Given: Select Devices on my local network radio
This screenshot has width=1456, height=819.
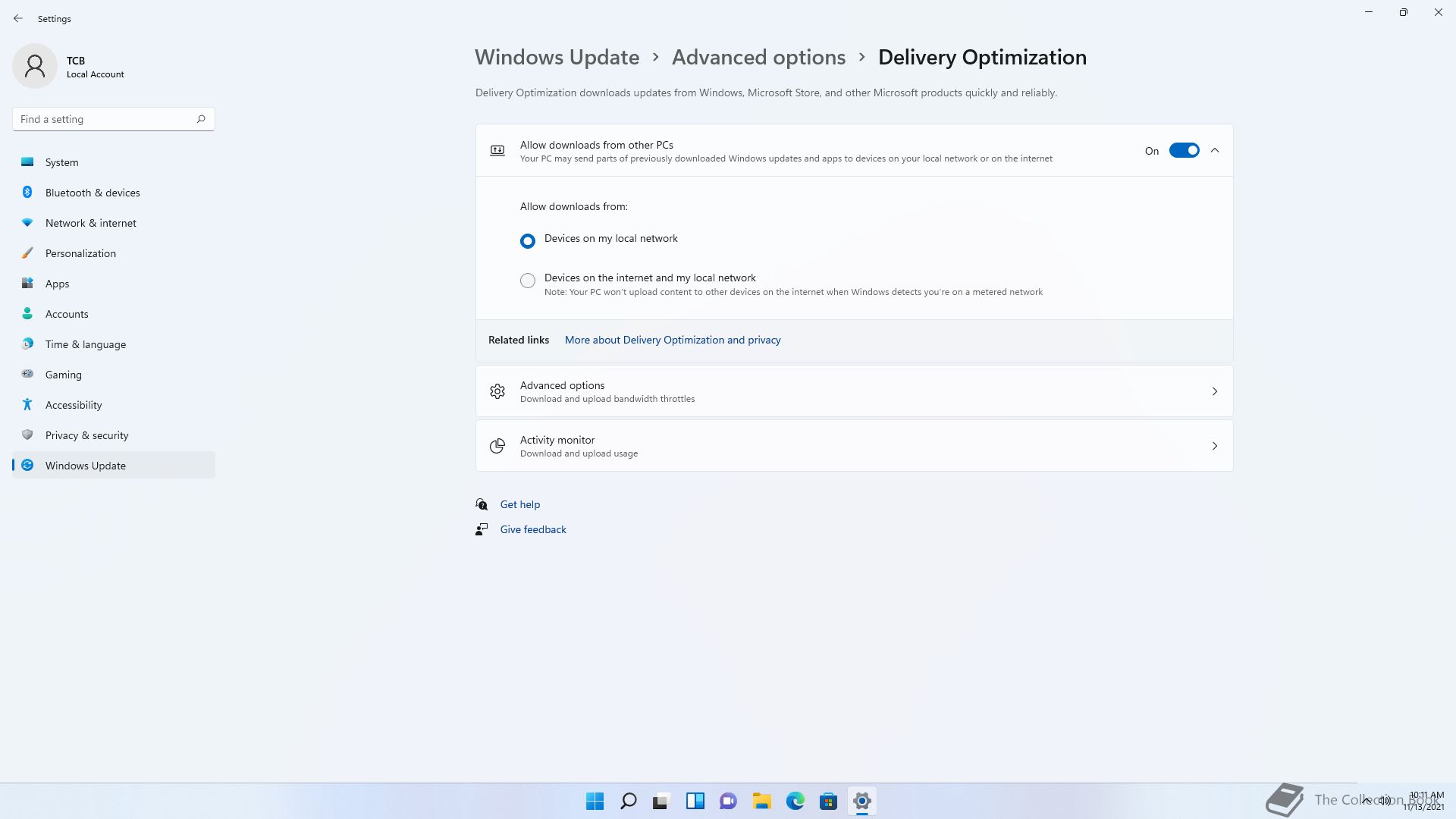Looking at the screenshot, I should pos(528,241).
